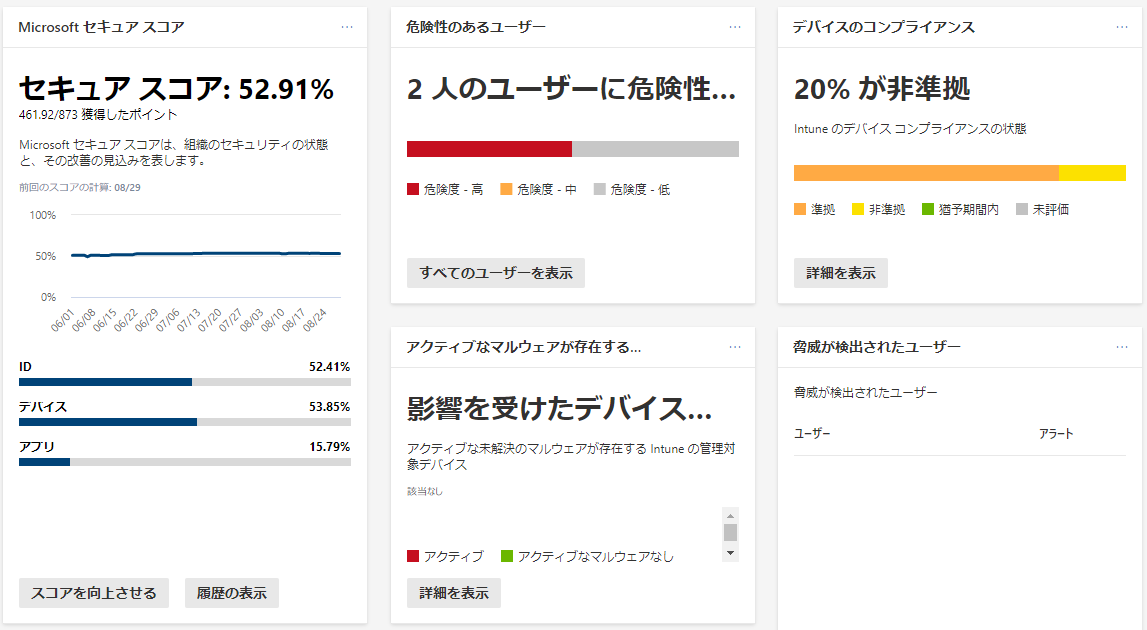
Task: Click the アプリ score progress bar
Action: 185,462
